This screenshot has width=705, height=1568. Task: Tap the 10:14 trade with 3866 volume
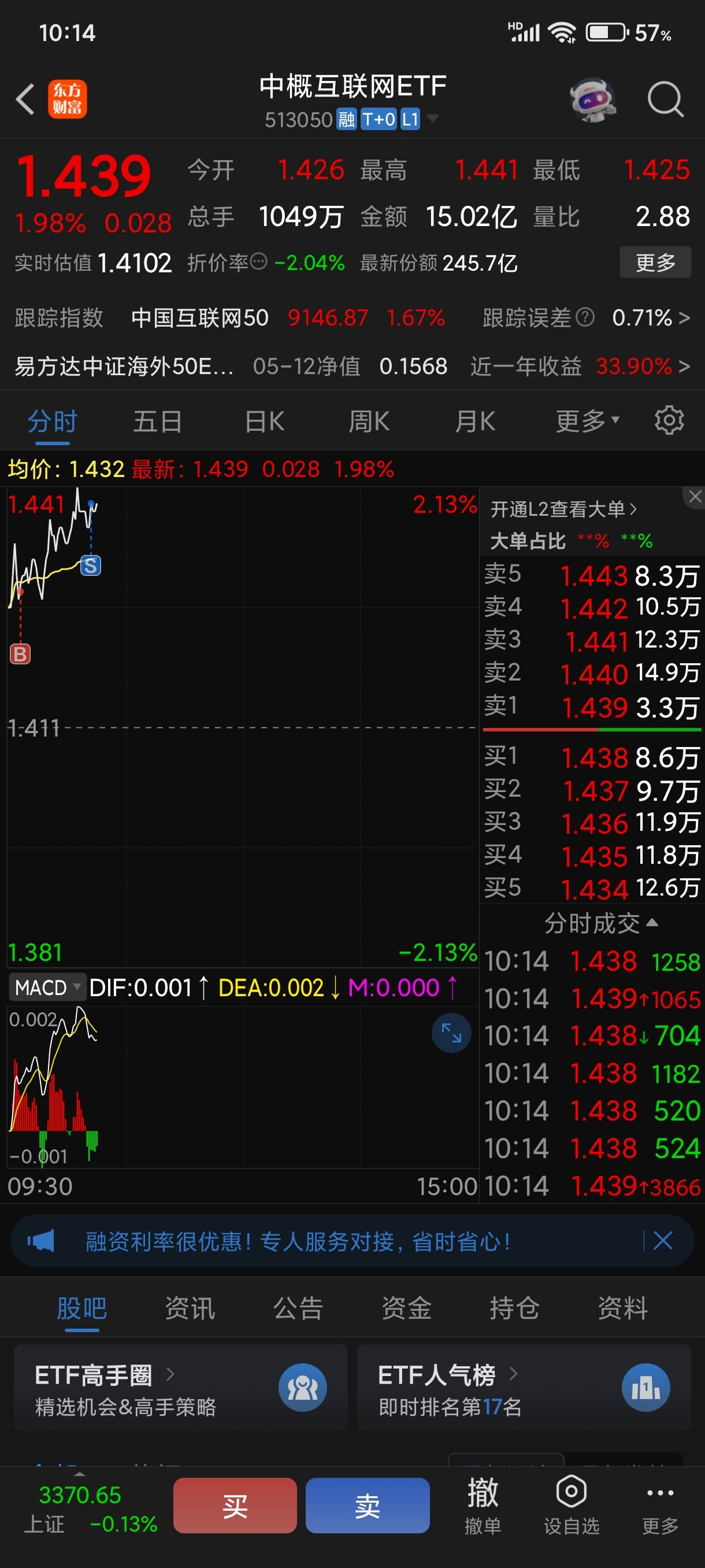pos(592,1186)
